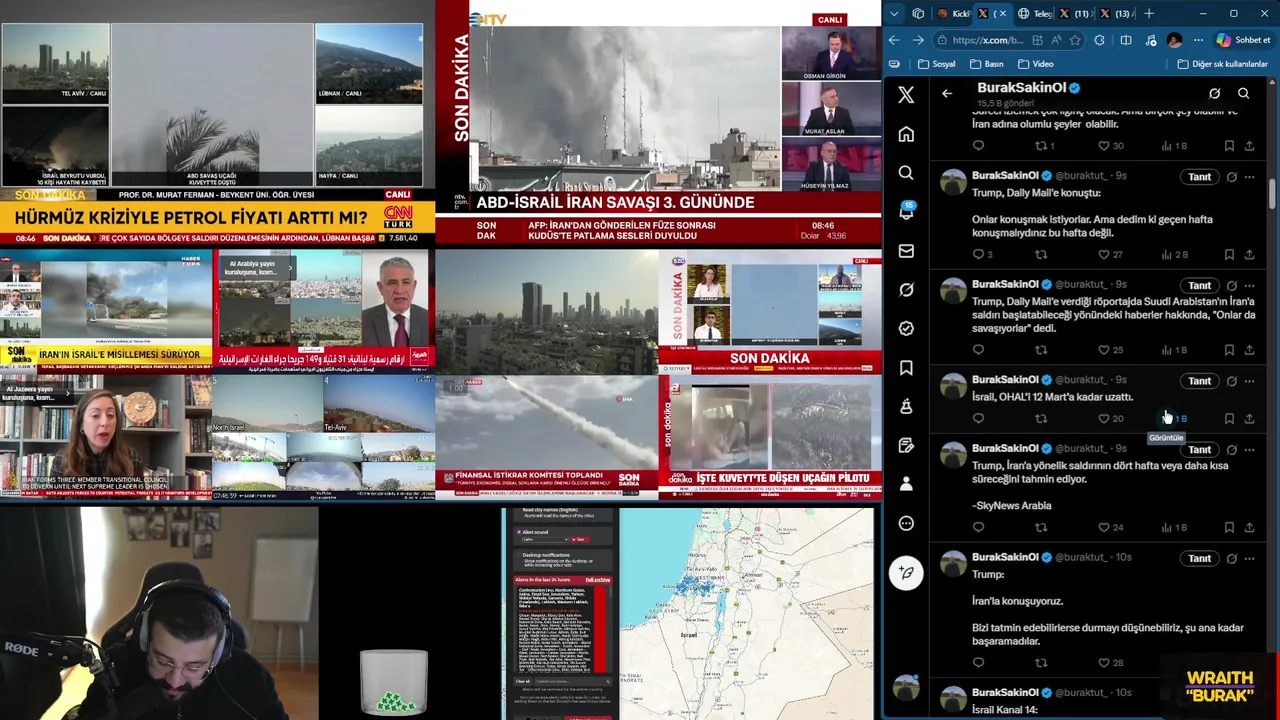Switch to the X tab showing (11)
The width and height of the screenshot is (1280, 720).
pyautogui.click(x=1075, y=14)
